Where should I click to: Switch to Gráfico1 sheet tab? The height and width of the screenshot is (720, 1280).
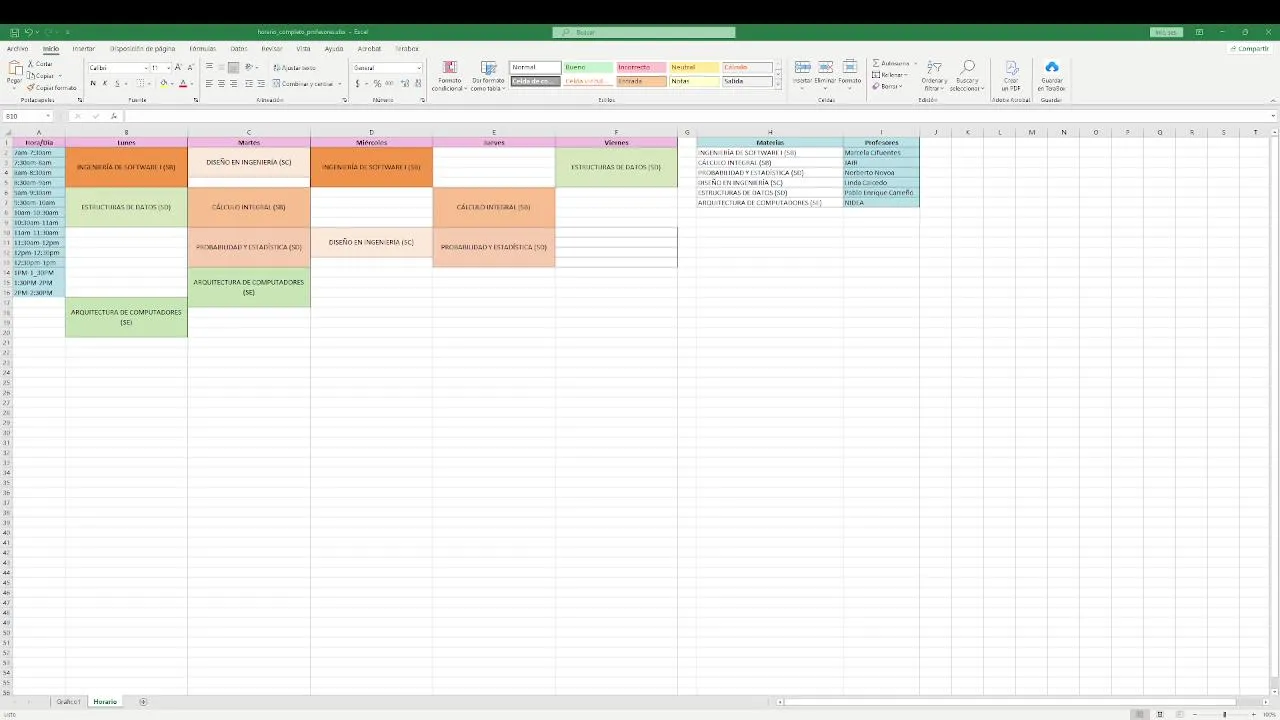[x=68, y=702]
